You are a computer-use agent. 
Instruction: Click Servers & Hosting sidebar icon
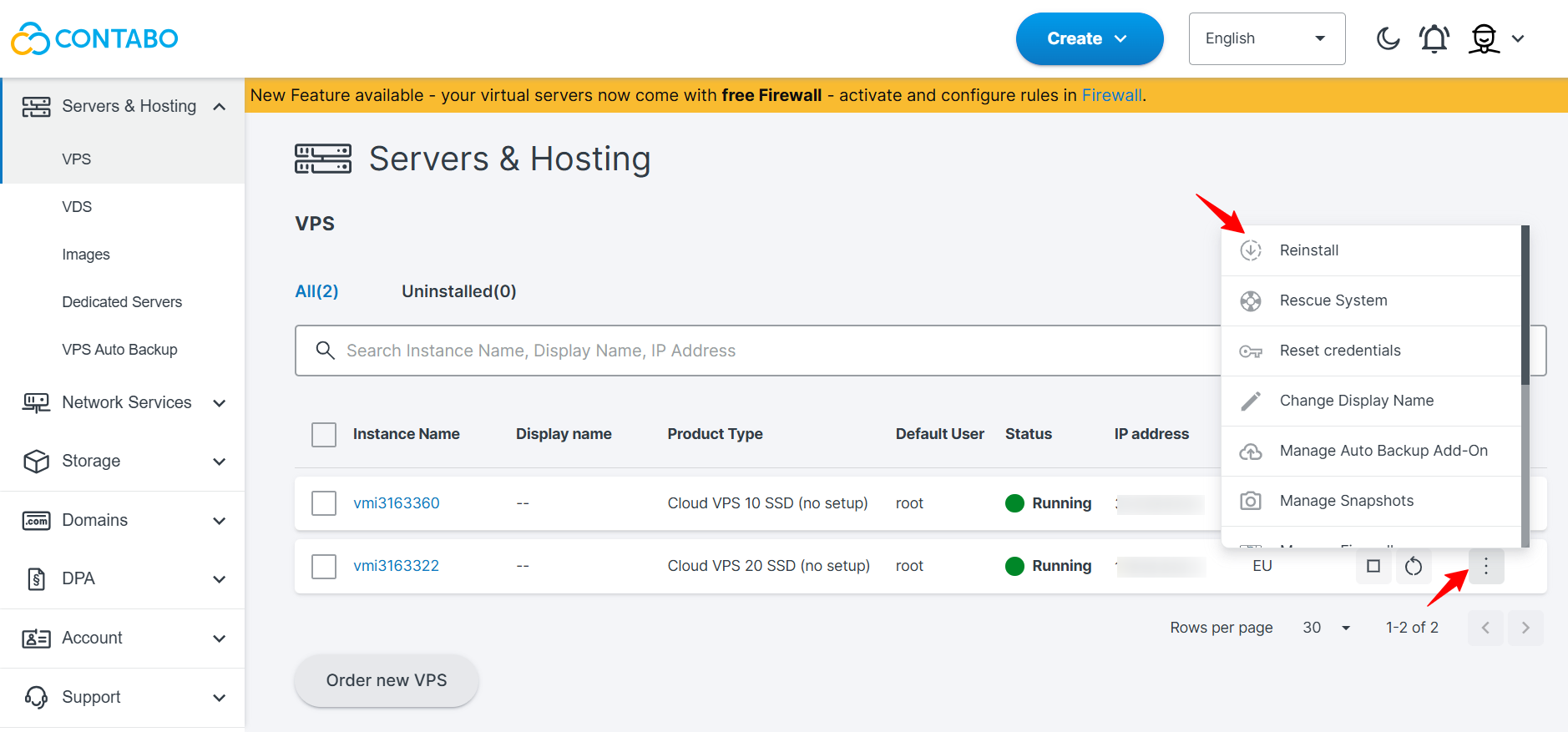(36, 107)
